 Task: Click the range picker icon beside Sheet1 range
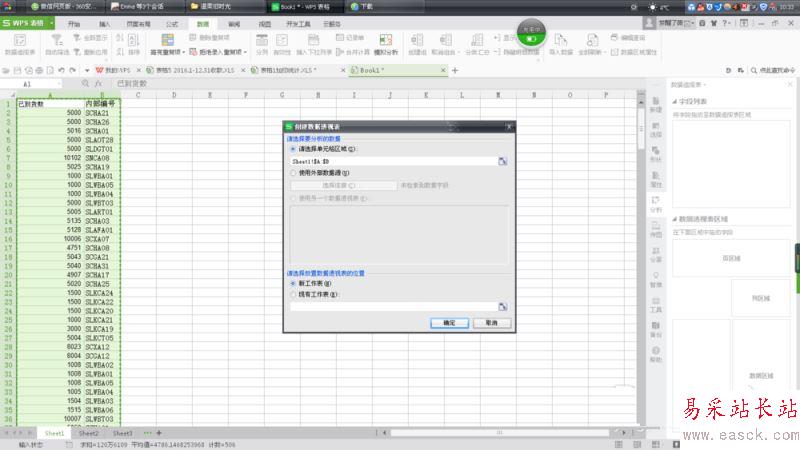point(503,161)
